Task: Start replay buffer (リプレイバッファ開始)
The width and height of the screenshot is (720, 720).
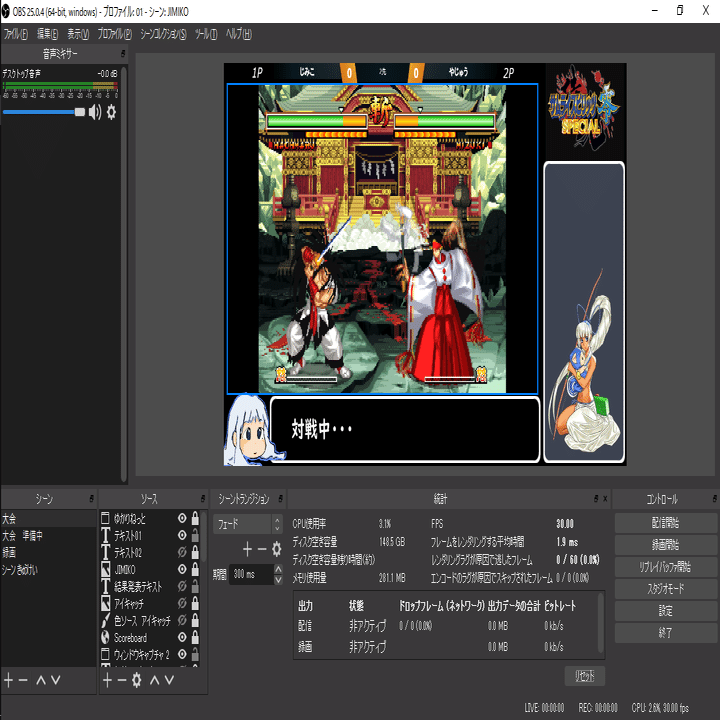Action: click(665, 567)
